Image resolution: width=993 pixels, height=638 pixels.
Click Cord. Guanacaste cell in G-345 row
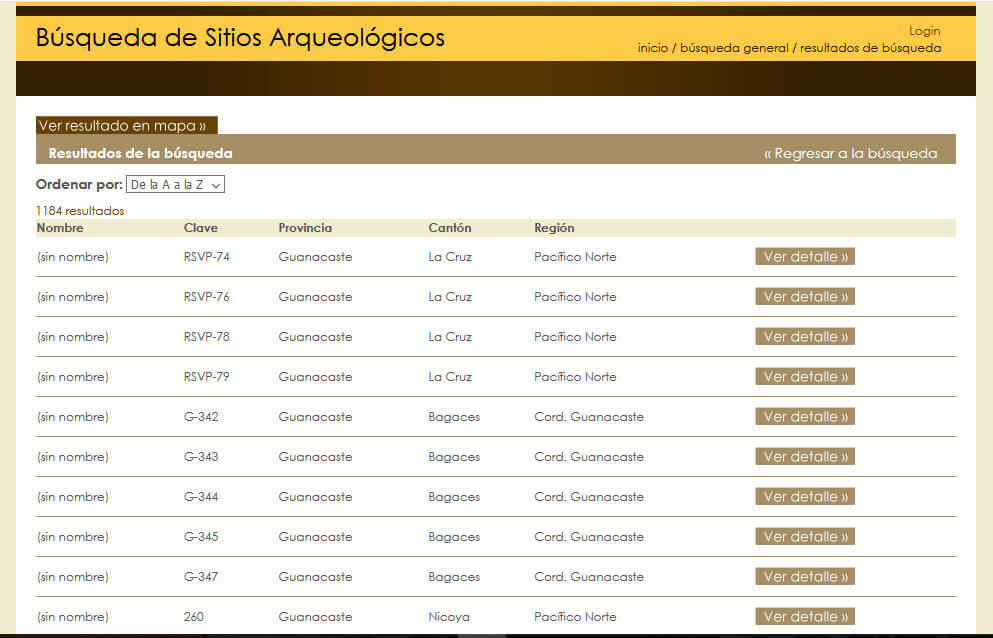click(x=589, y=536)
